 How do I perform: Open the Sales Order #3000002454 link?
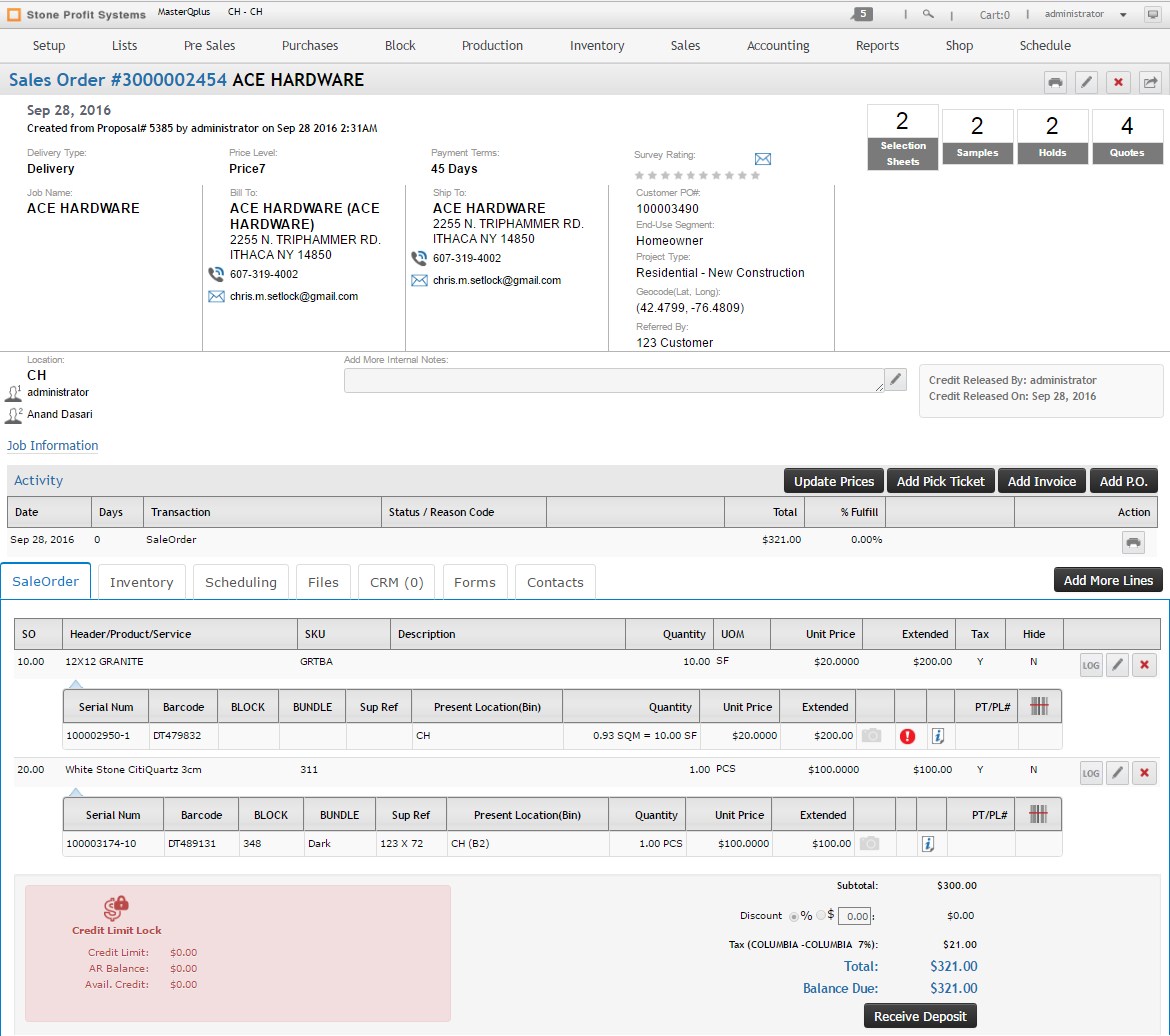pos(118,80)
